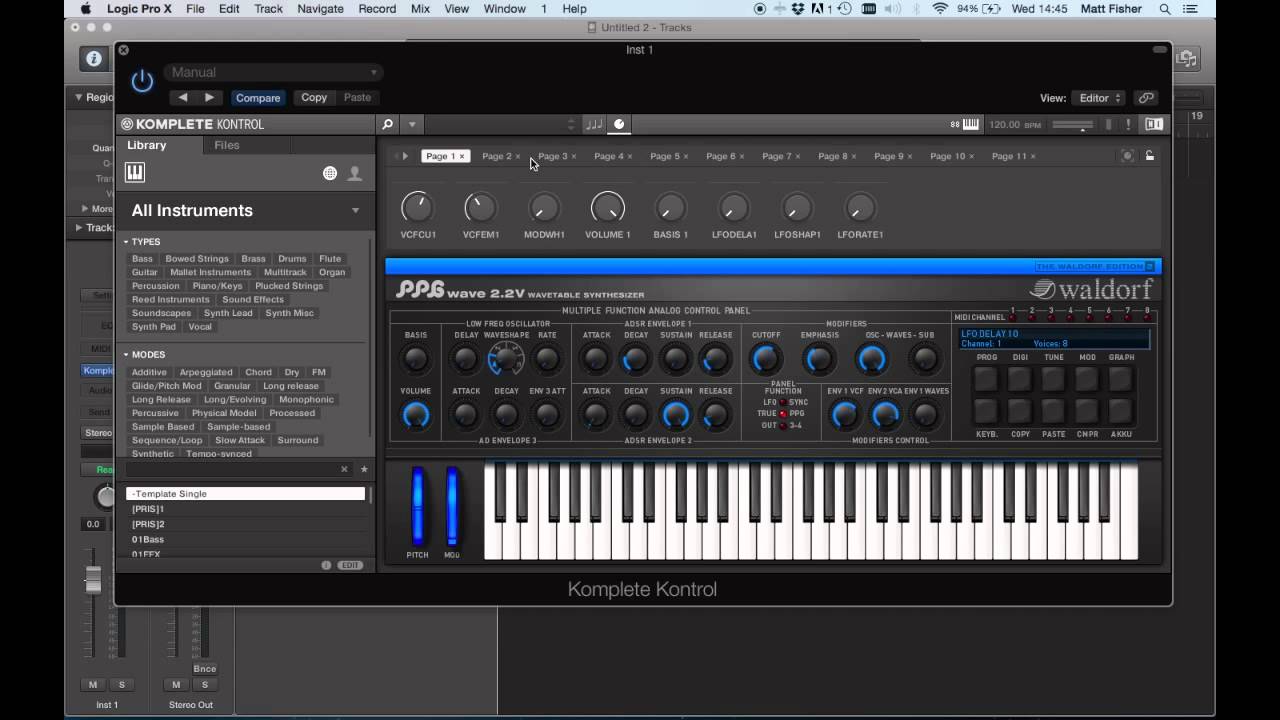Open the View Editor dropdown

[x=1099, y=98]
